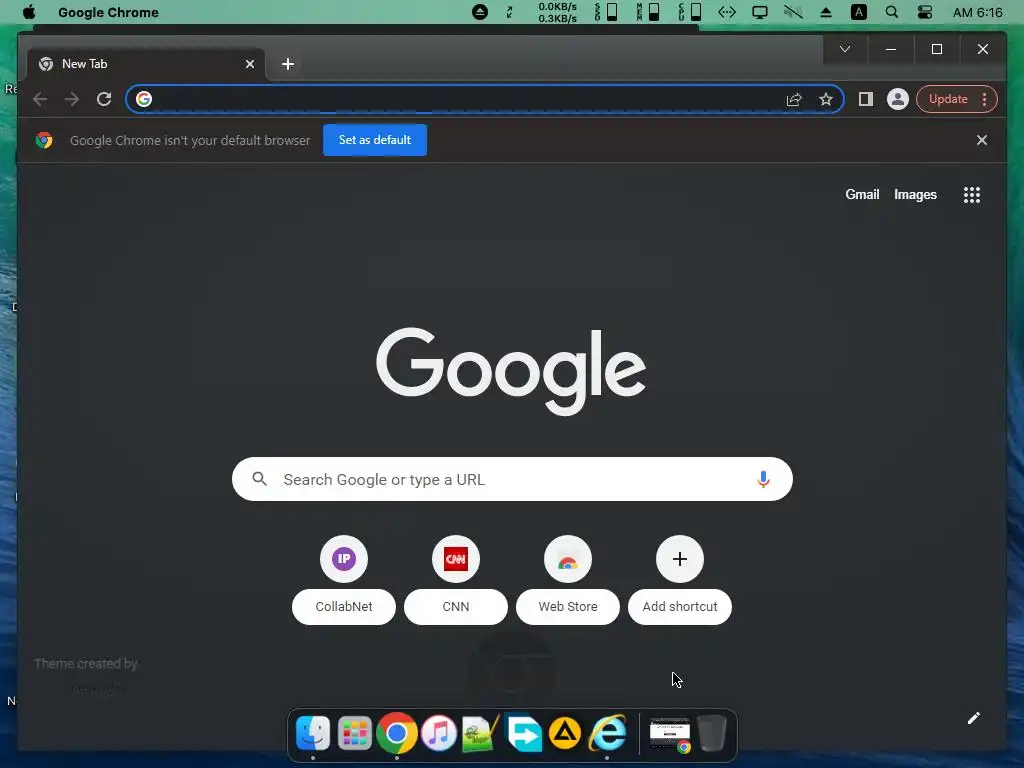Set Chrome as default browser
1024x768 pixels.
pos(375,140)
